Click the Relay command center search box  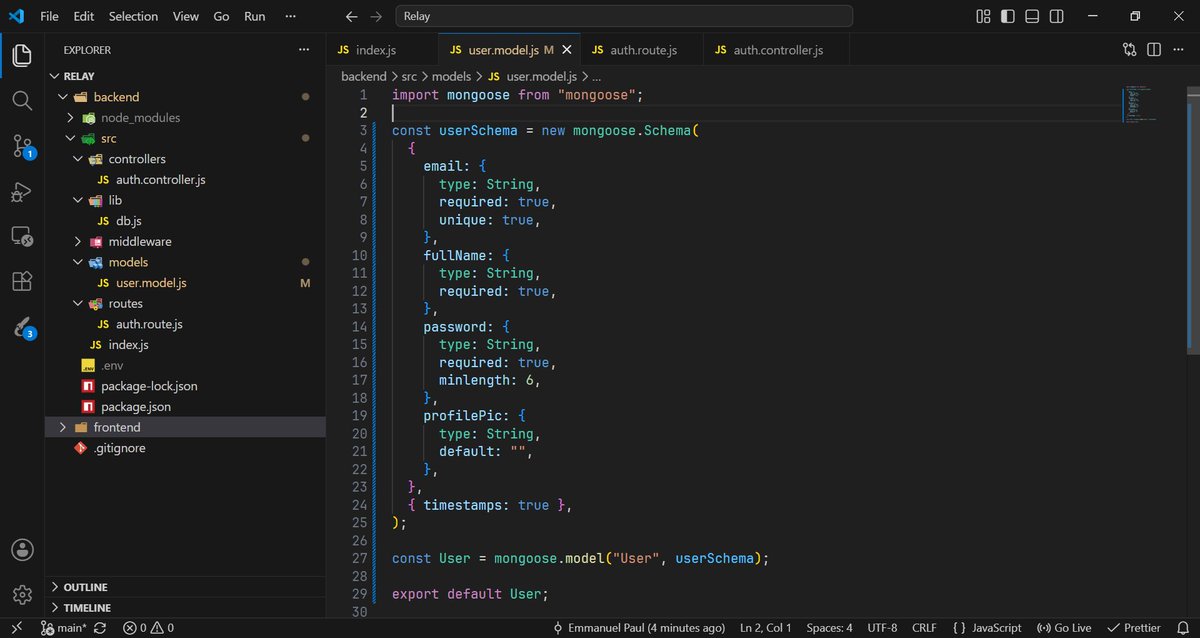coord(624,17)
